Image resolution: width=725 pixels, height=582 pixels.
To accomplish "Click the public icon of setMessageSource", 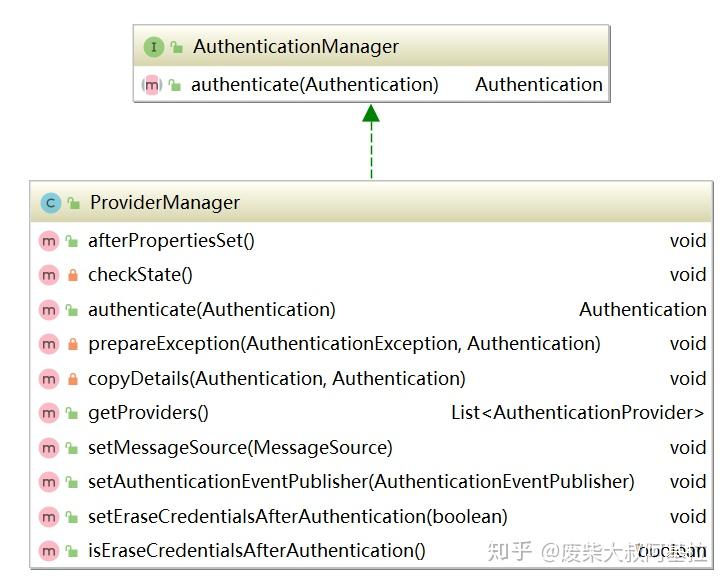I will tap(71, 448).
